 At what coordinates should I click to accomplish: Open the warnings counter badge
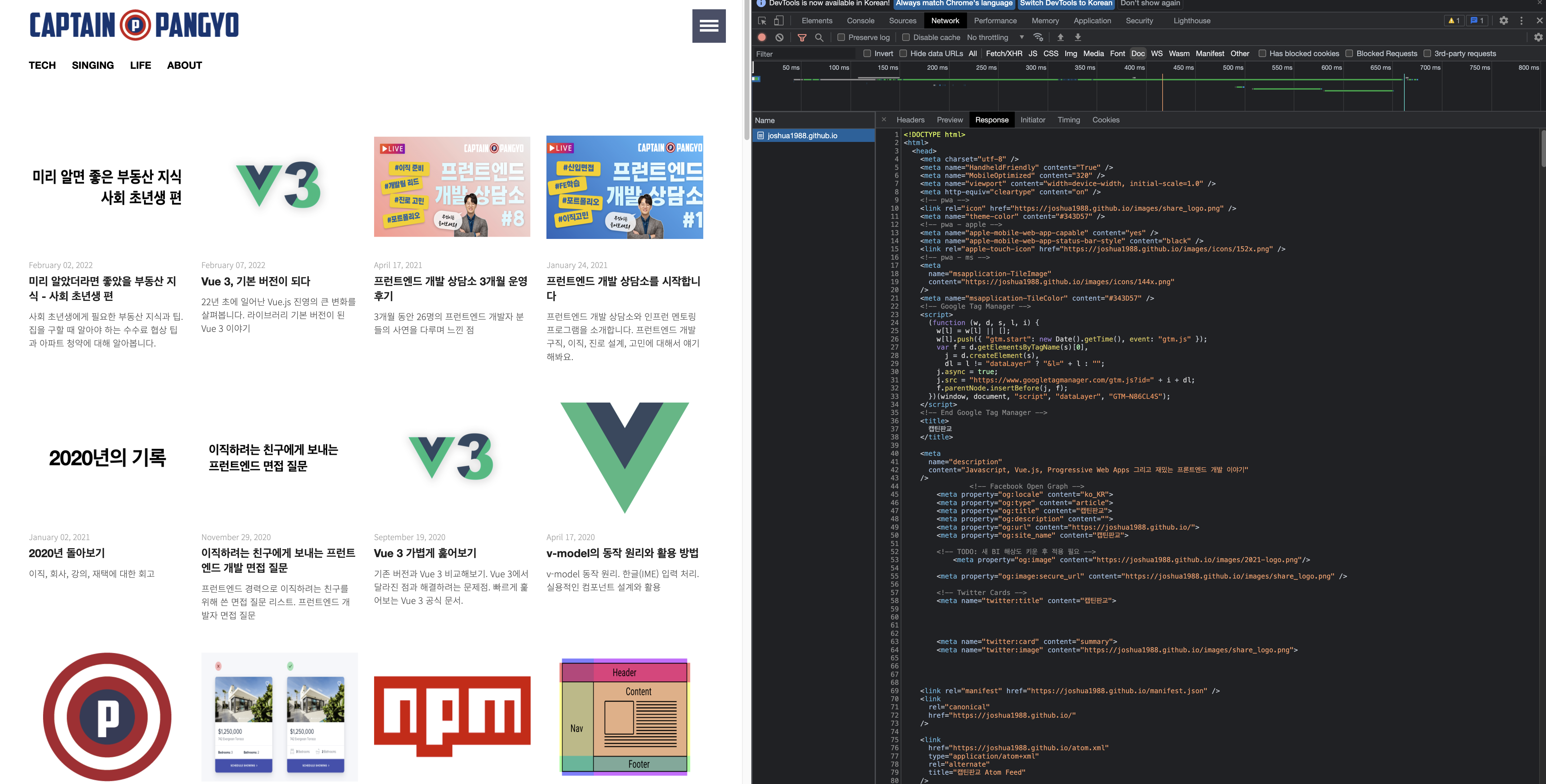click(x=1454, y=20)
